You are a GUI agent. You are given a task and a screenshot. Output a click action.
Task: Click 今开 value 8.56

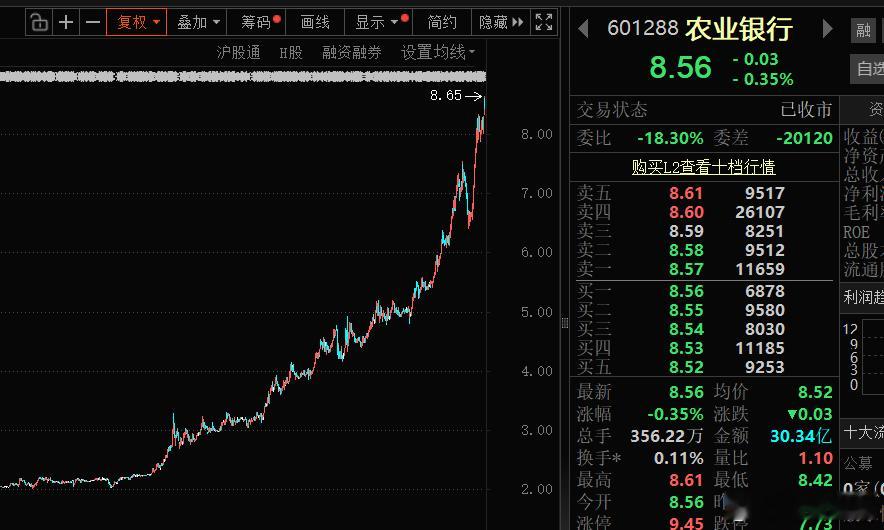(x=686, y=502)
